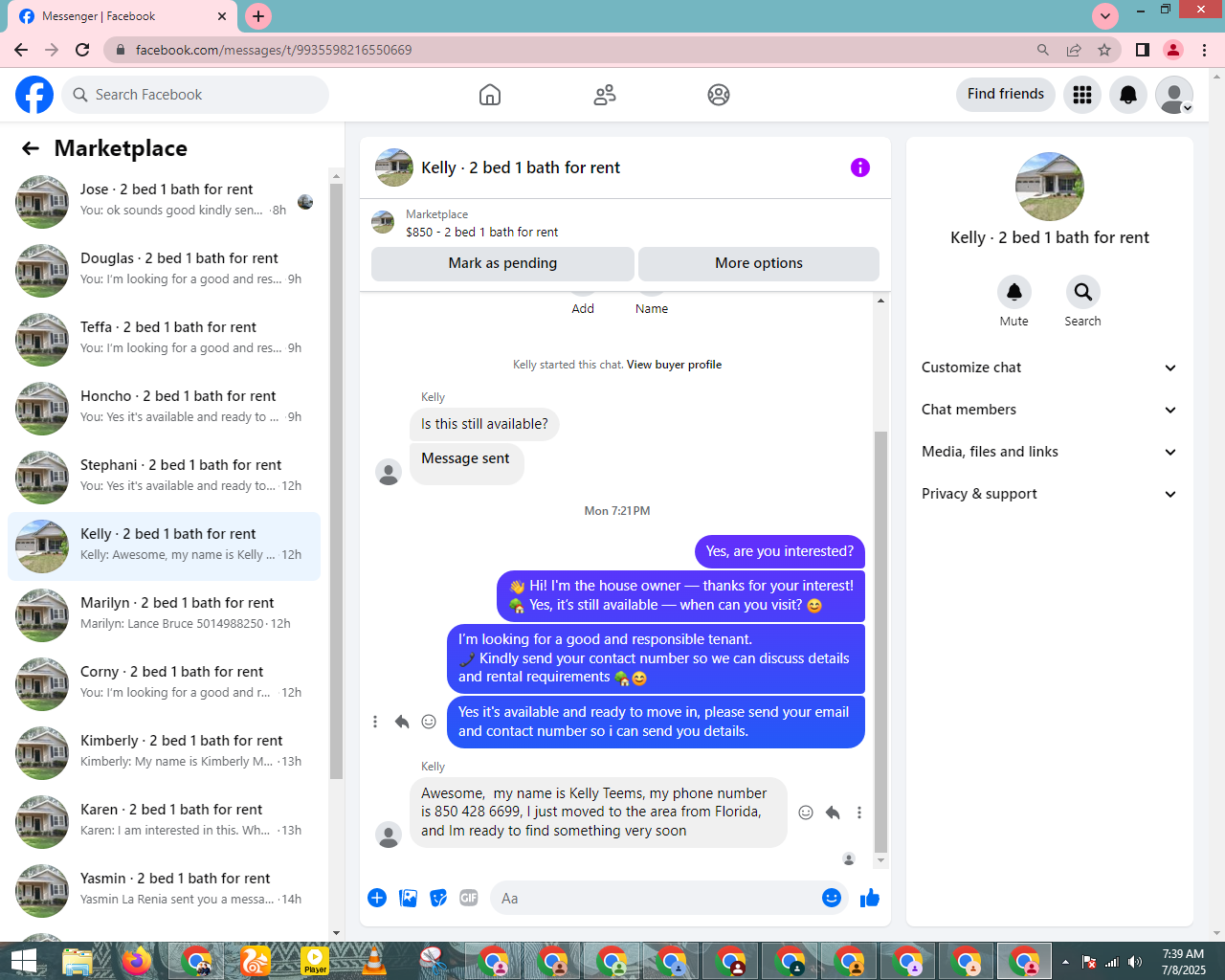Switch to the Messenger | Facebook tab

pos(124,16)
